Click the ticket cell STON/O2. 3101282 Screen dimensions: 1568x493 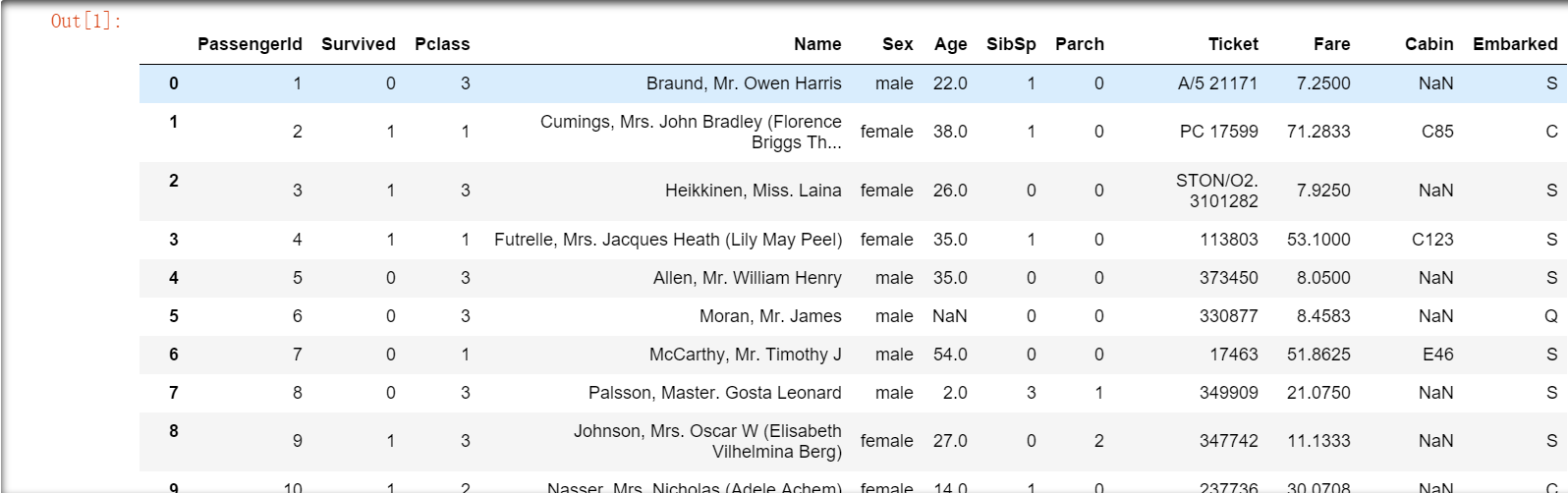1217,191
